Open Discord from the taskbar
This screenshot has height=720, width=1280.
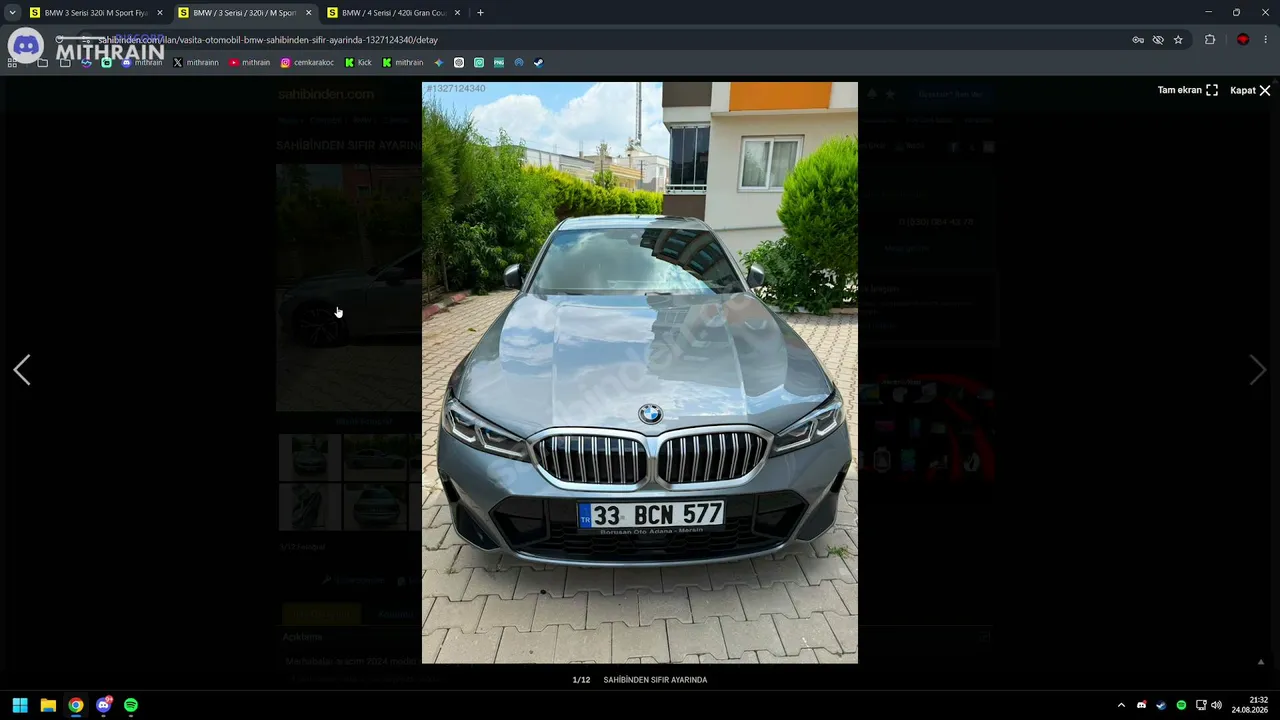(x=104, y=705)
